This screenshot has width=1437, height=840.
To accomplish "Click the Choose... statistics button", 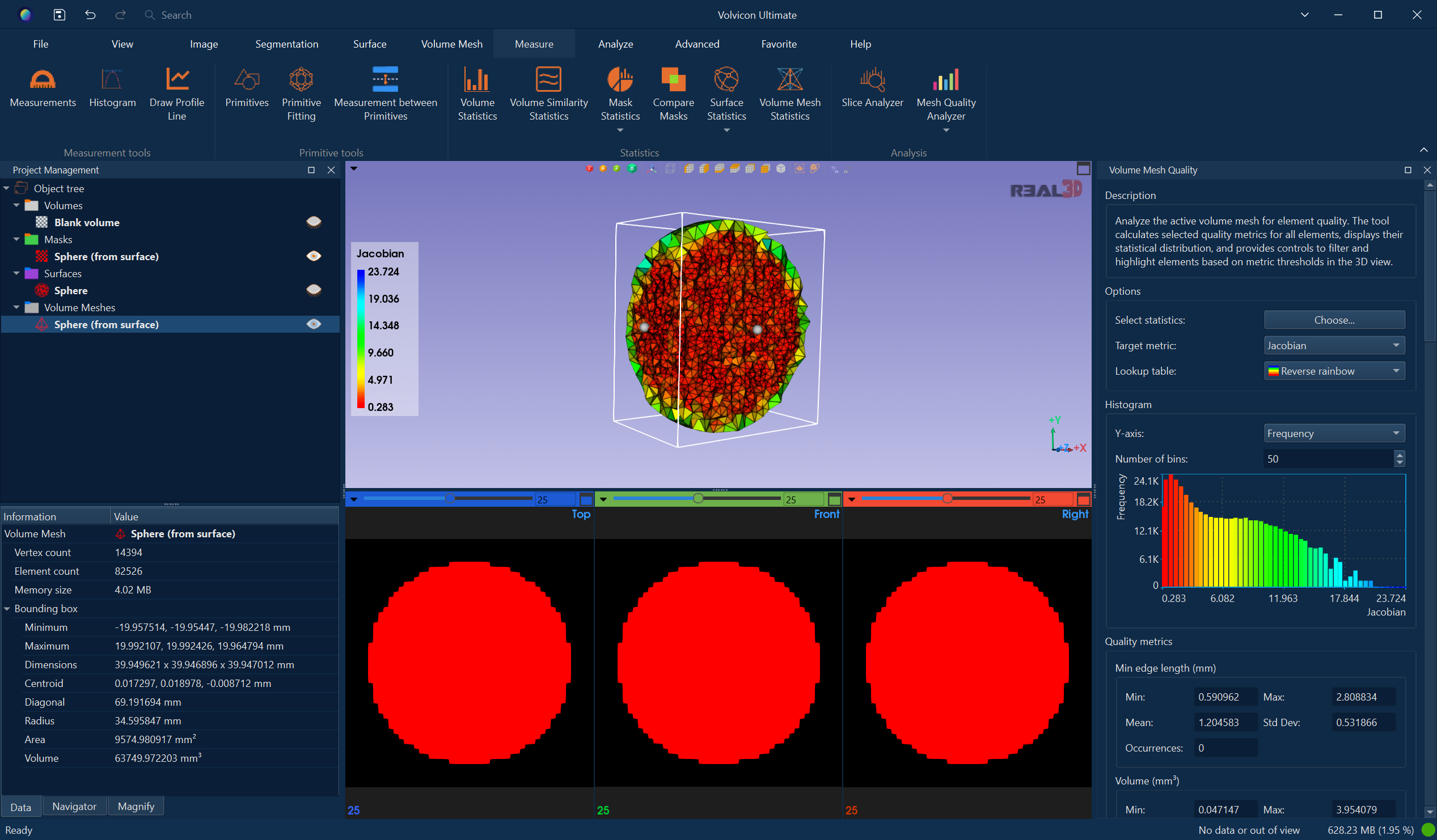I will coord(1333,320).
